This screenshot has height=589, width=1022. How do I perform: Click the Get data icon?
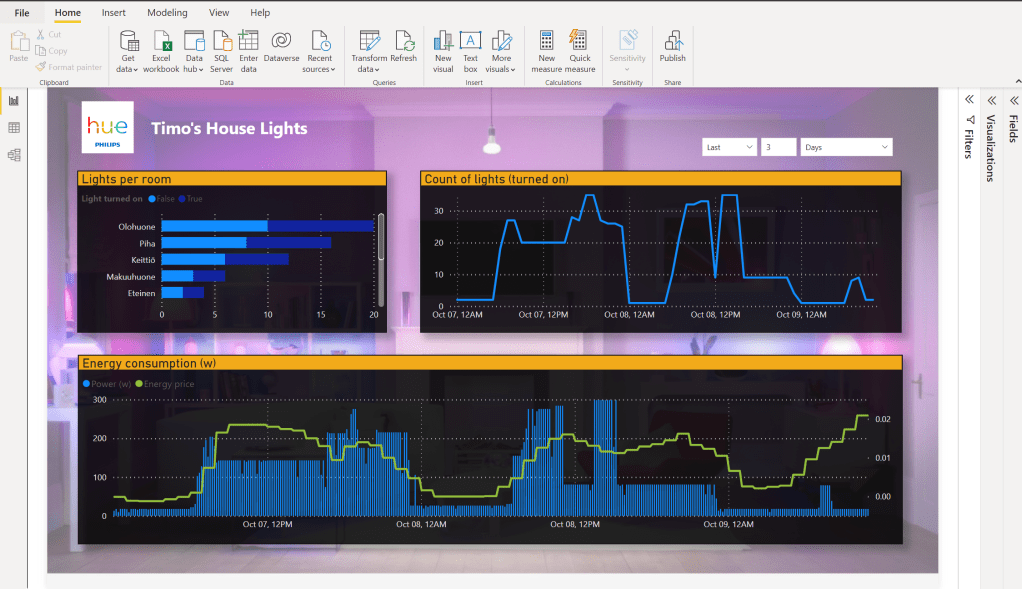(x=127, y=41)
